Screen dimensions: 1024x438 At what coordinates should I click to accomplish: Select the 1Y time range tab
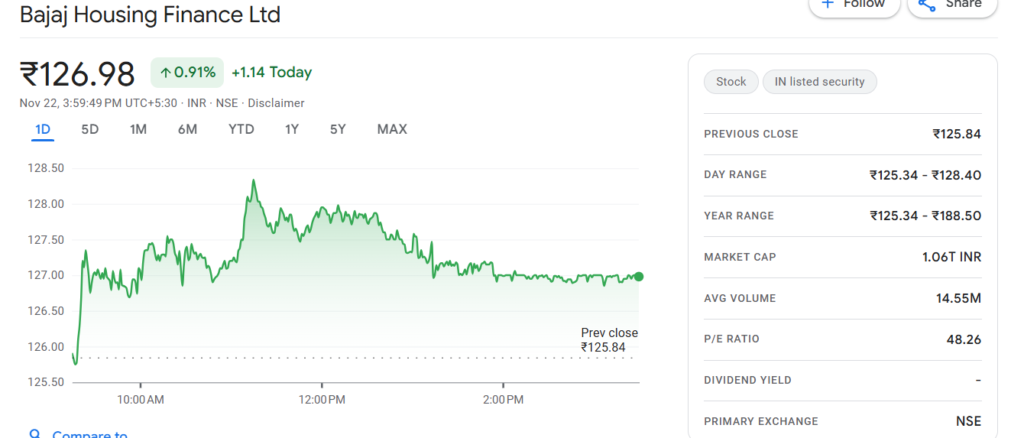point(292,129)
